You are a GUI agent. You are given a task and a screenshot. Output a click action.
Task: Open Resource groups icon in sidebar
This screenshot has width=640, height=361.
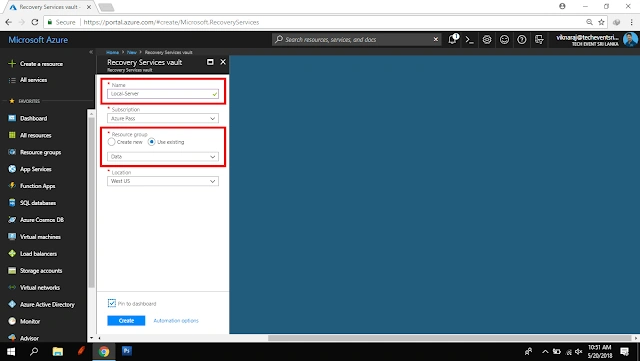(12, 152)
